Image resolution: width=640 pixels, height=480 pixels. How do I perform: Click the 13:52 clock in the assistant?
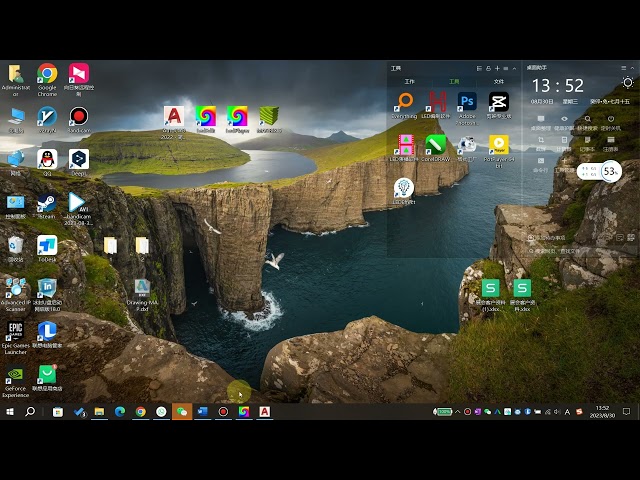558,86
